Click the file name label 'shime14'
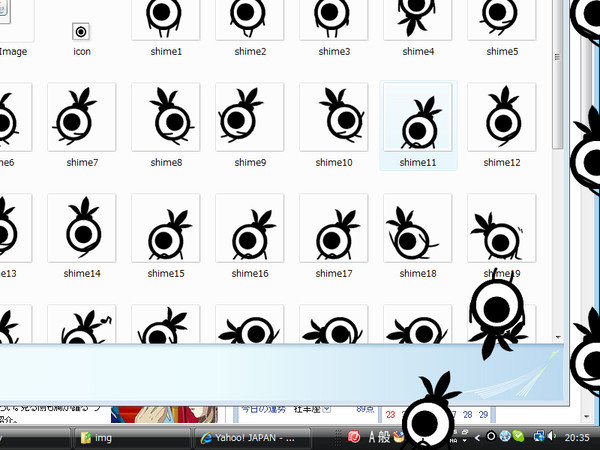This screenshot has width=600, height=450. tap(82, 273)
